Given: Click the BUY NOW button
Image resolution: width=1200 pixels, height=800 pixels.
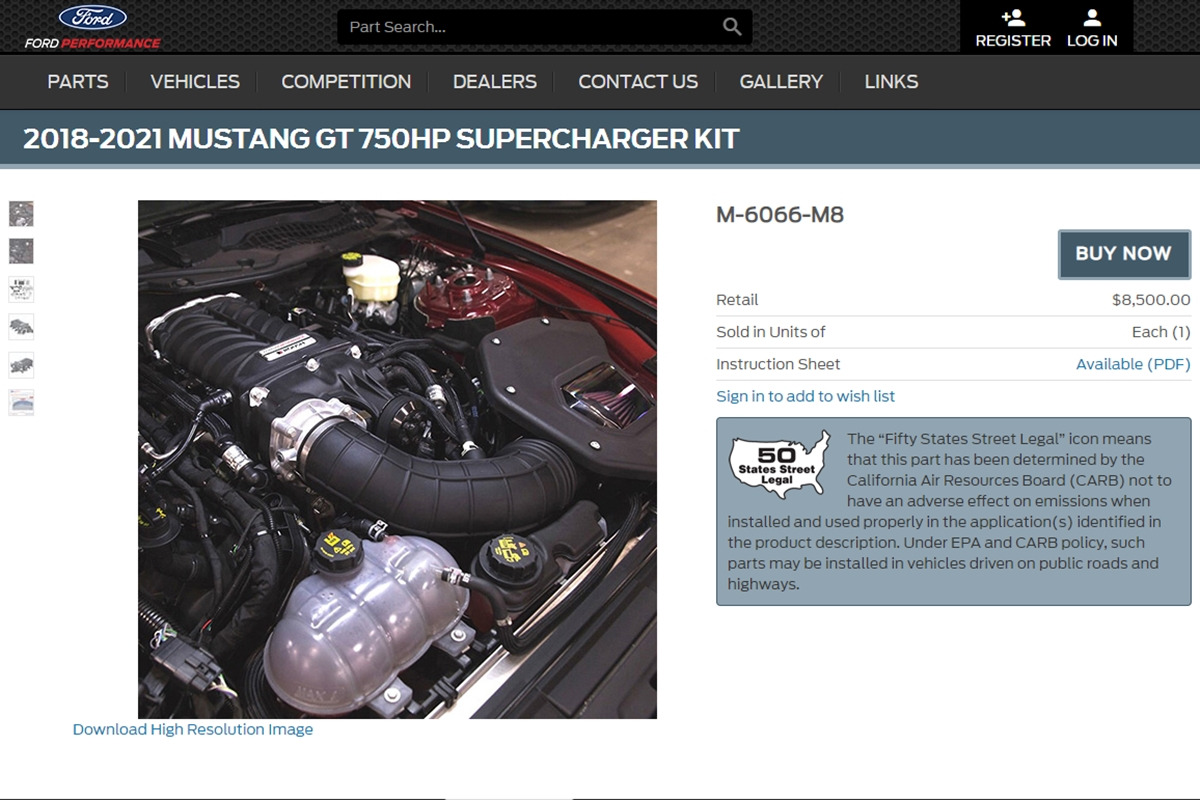Looking at the screenshot, I should tap(1123, 254).
